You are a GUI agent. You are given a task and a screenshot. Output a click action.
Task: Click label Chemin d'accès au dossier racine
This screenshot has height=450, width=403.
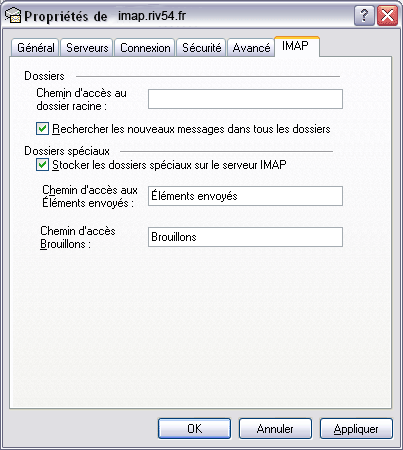click(x=81, y=99)
